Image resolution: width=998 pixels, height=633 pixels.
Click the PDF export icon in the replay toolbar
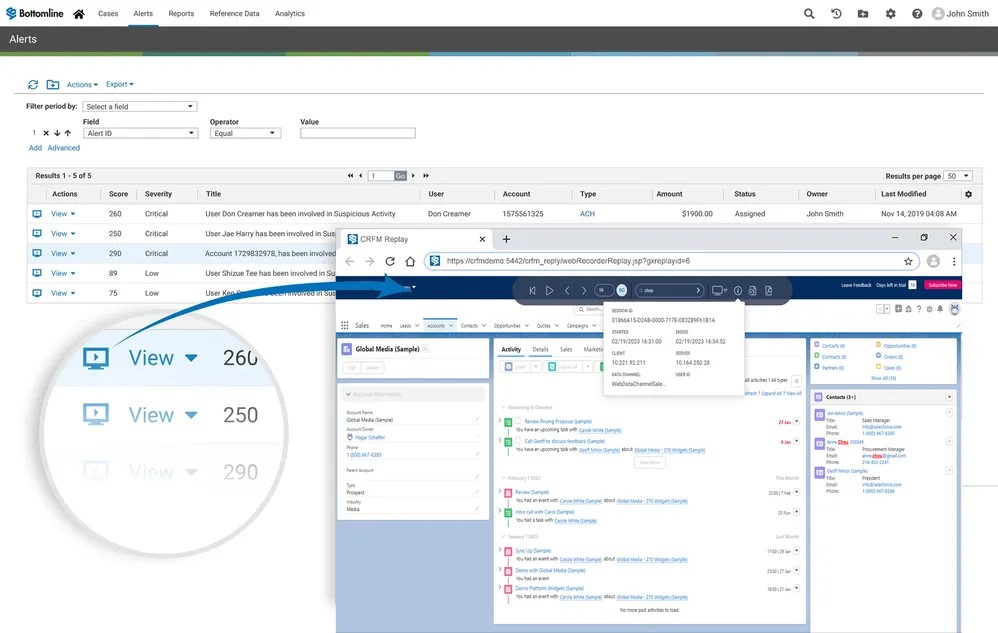pyautogui.click(x=769, y=290)
